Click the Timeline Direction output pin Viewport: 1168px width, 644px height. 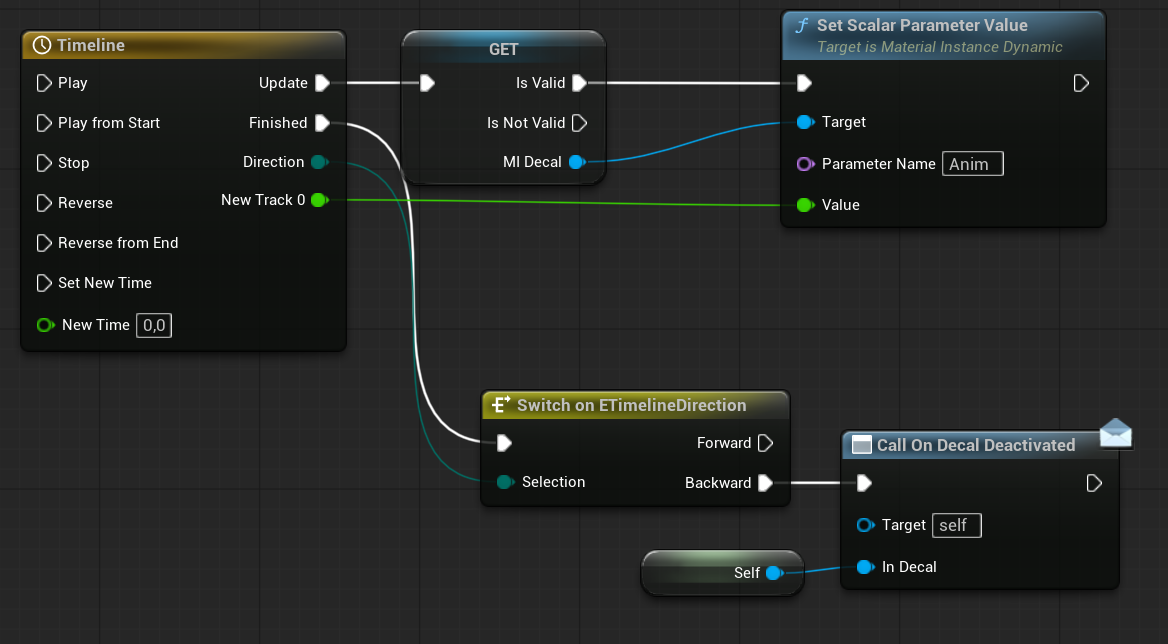coord(319,162)
